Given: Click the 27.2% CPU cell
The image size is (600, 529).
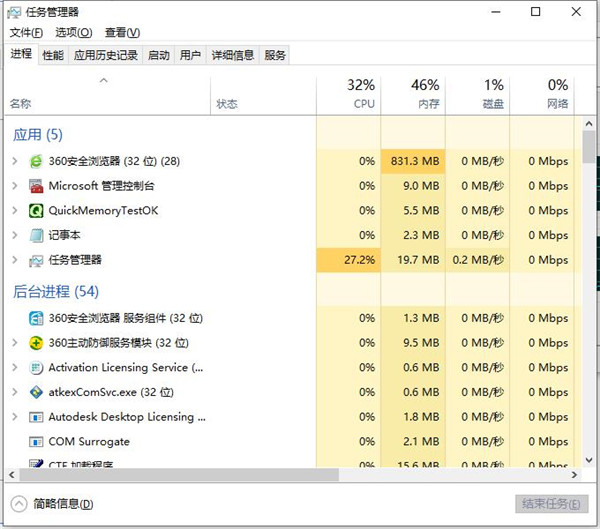Looking at the screenshot, I should click(x=349, y=260).
